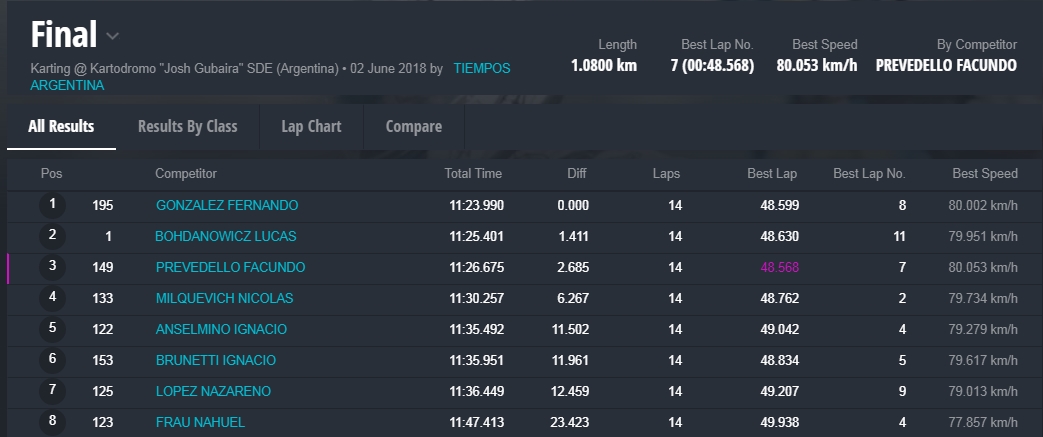
Task: Click position 1 badge icon
Action: point(52,205)
